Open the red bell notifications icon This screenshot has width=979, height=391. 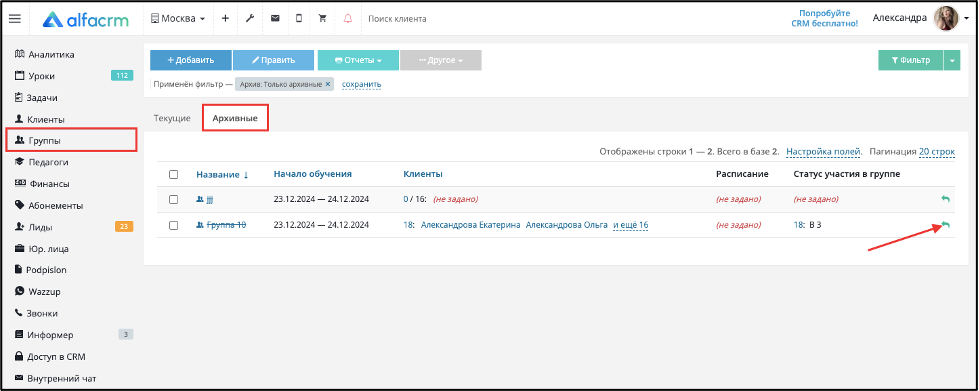pos(348,19)
